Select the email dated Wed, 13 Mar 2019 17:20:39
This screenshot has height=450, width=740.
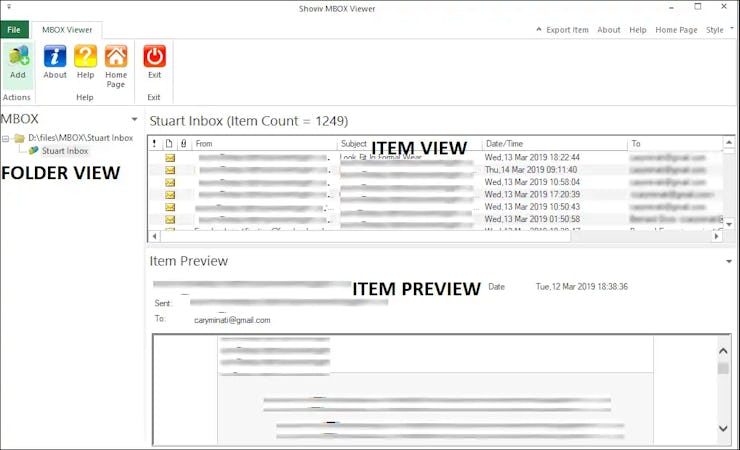point(436,194)
